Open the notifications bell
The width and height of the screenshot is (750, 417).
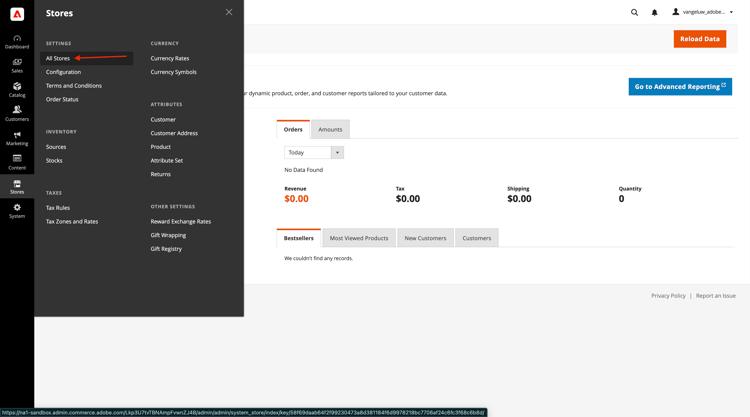[654, 12]
